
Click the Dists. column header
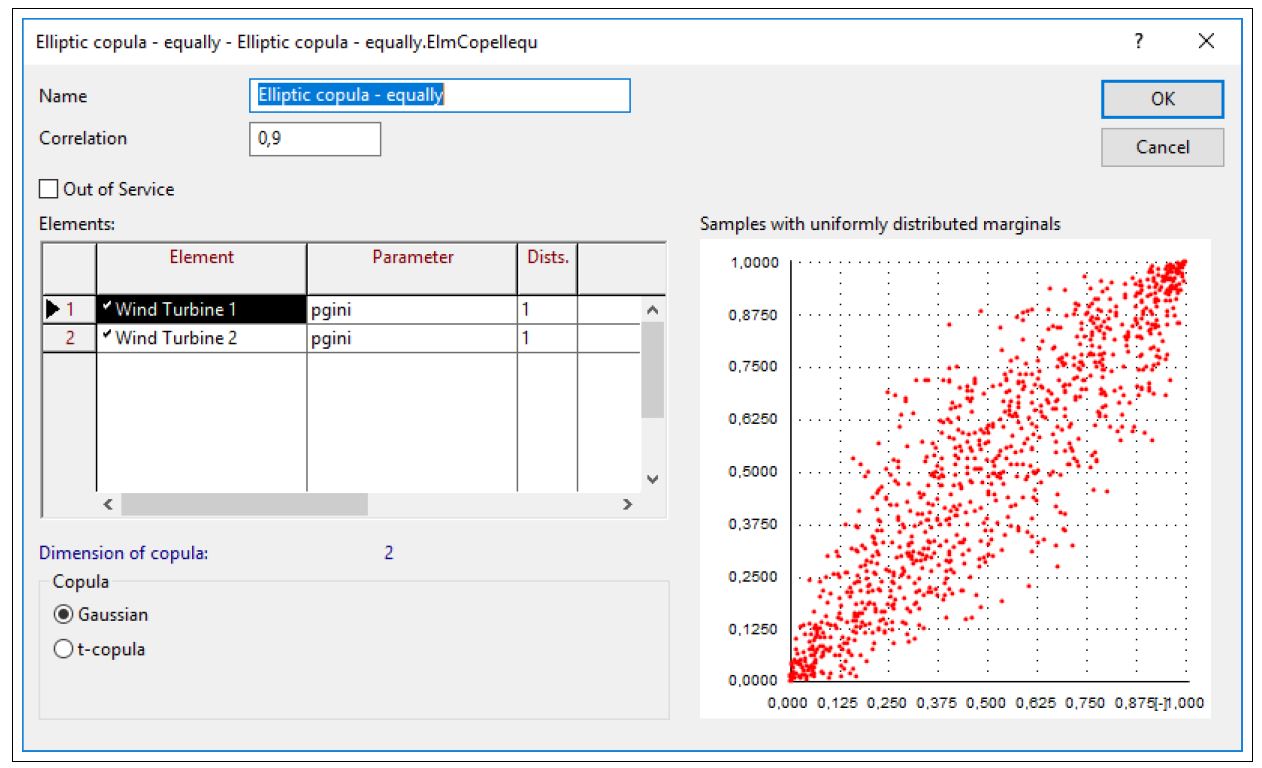(547, 258)
